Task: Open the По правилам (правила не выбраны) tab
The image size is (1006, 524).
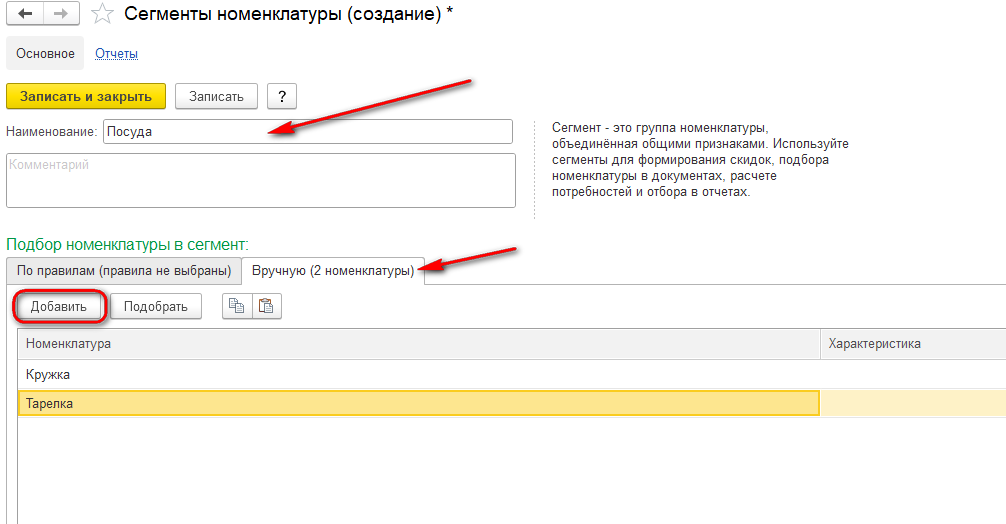Action: (124, 271)
